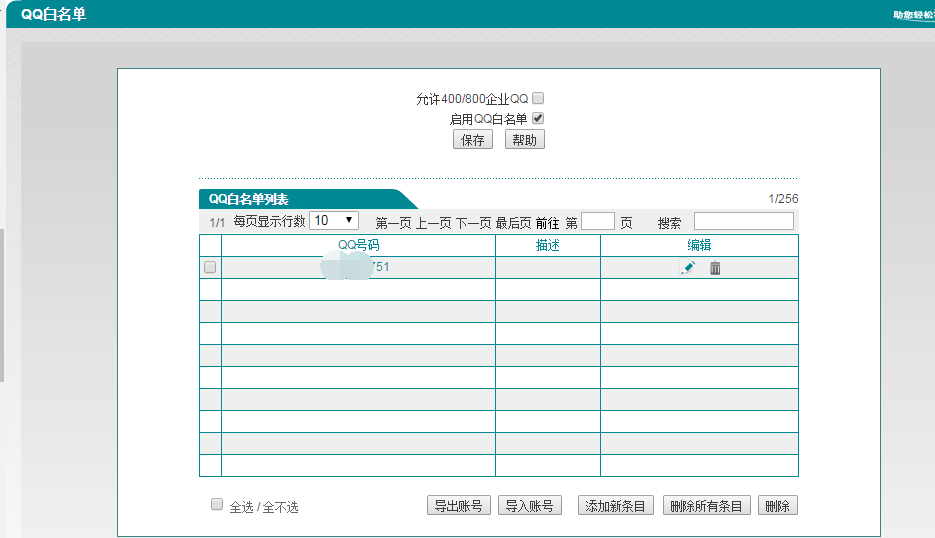
Task: Click the 前往 link
Action: click(x=547, y=223)
